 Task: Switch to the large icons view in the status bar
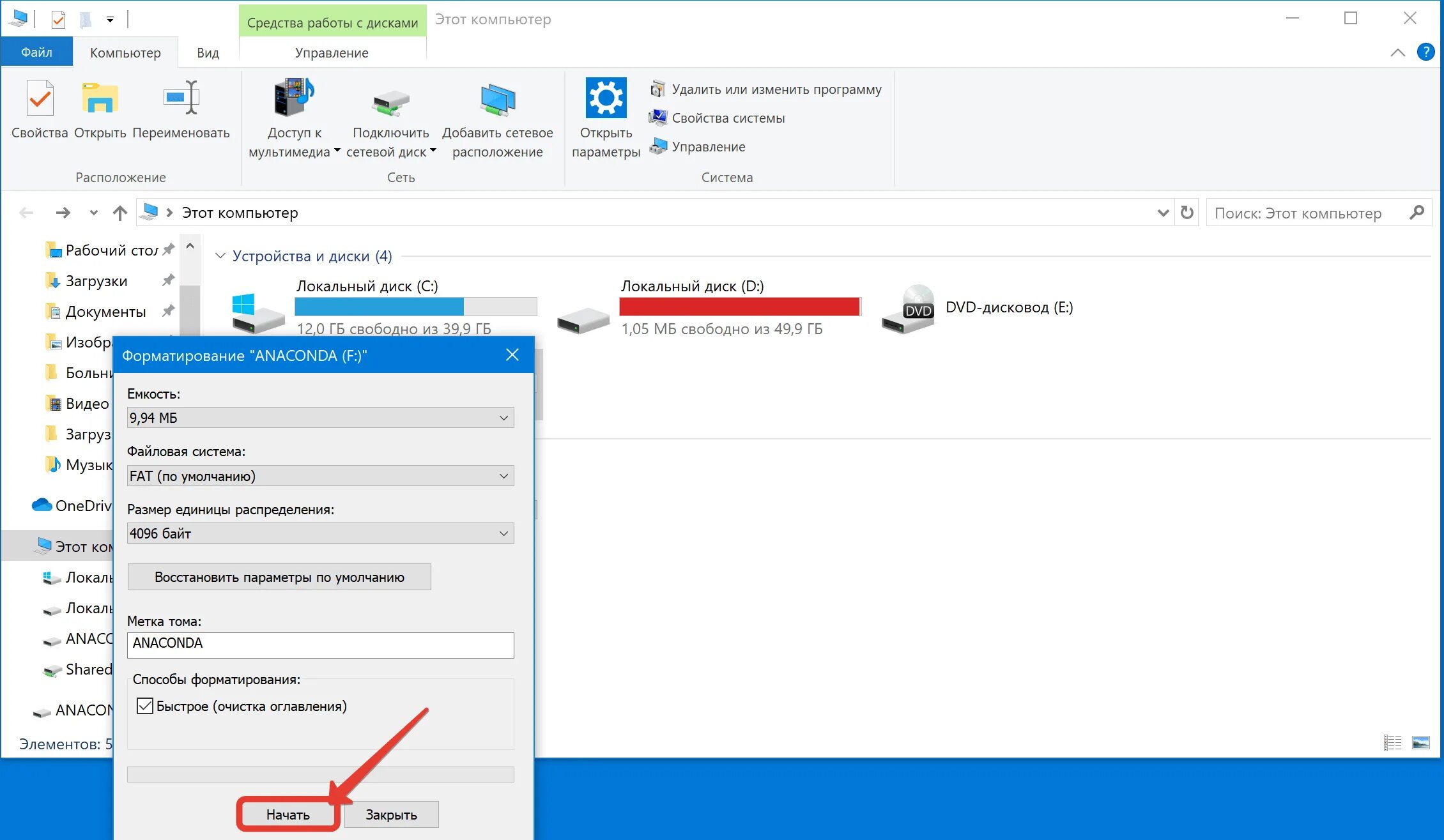click(1420, 742)
